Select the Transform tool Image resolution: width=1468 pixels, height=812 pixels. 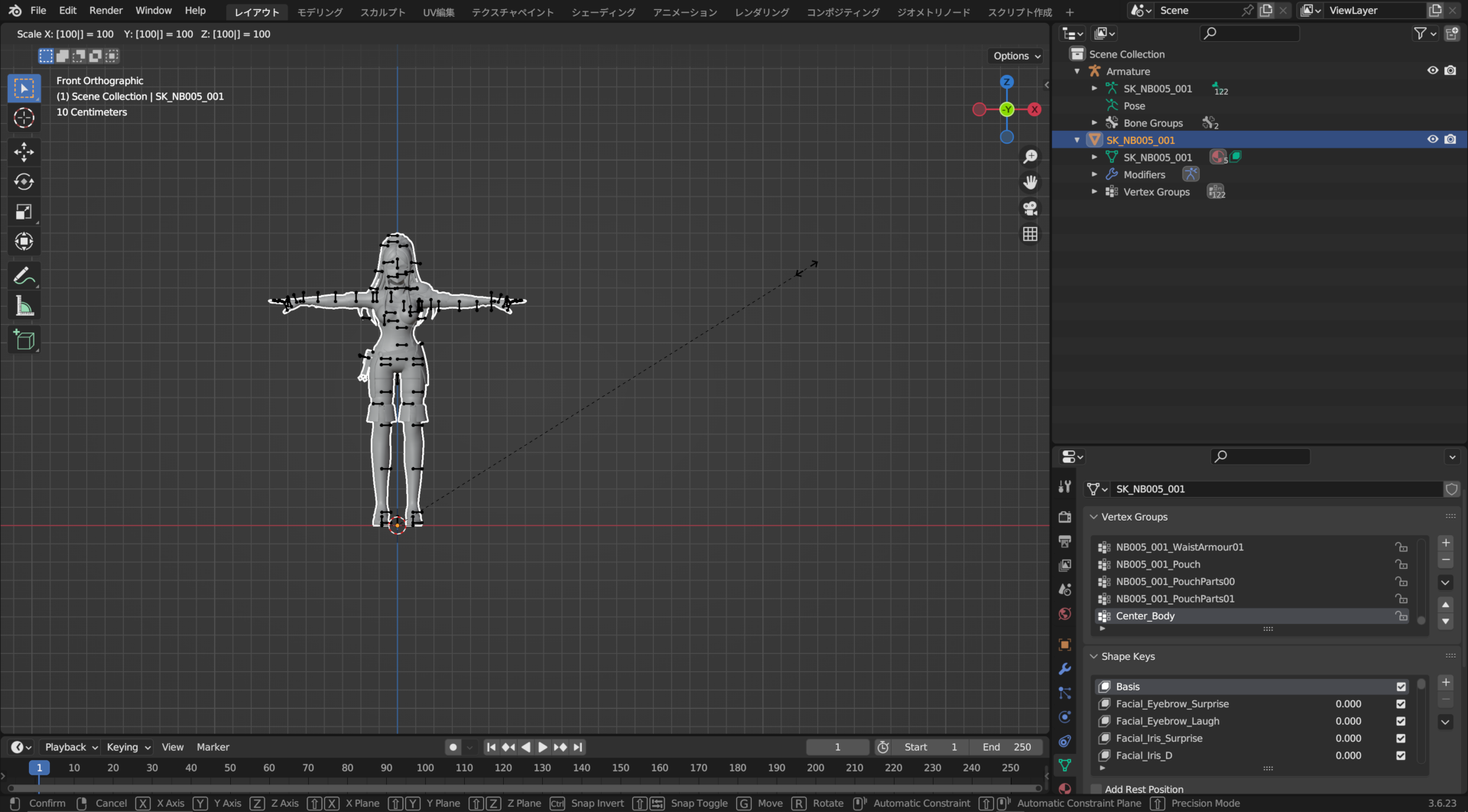(x=24, y=242)
